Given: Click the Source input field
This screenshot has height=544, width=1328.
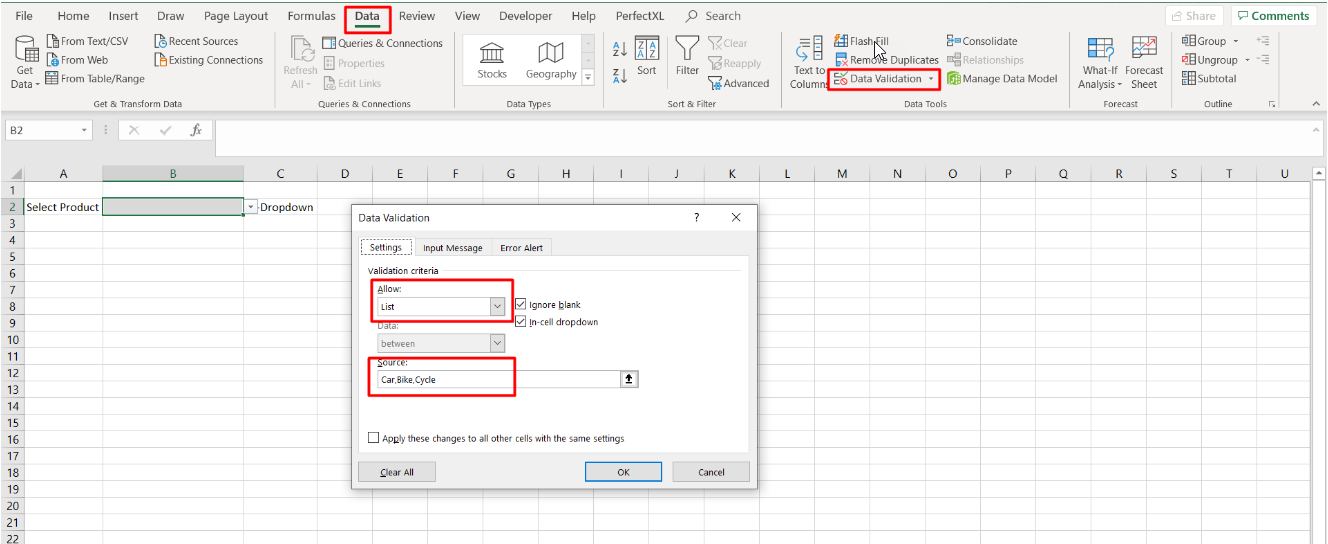Looking at the screenshot, I should click(498, 379).
